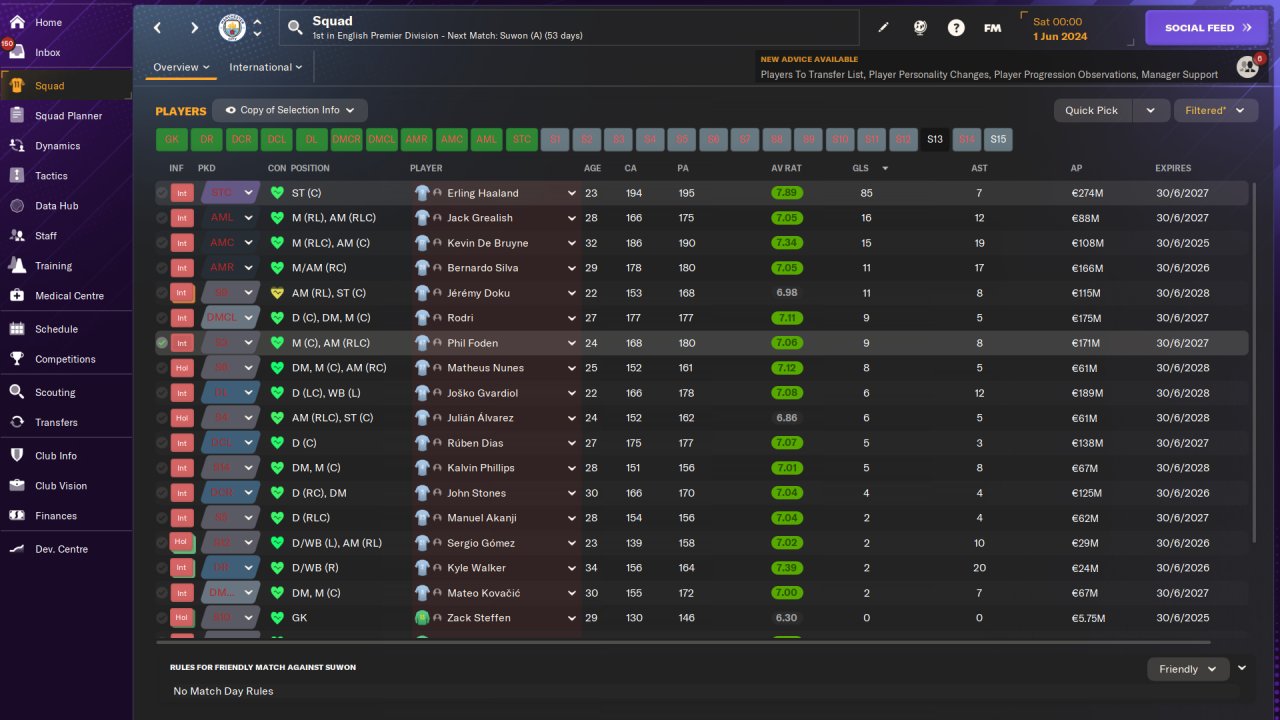Tick the selection circle for Erling Haaland
1280x720 pixels.
[162, 193]
